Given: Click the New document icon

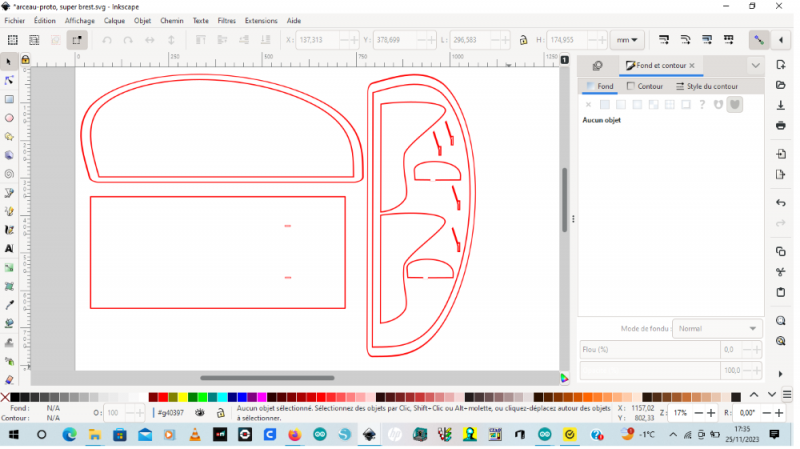Looking at the screenshot, I should [781, 65].
